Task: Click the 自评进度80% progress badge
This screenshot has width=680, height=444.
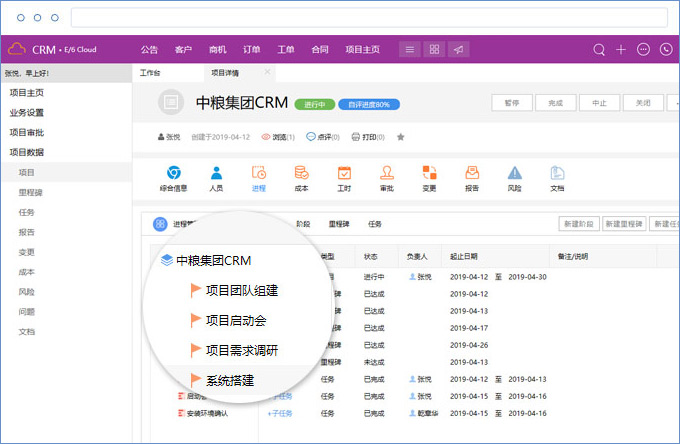Action: pyautogui.click(x=370, y=104)
